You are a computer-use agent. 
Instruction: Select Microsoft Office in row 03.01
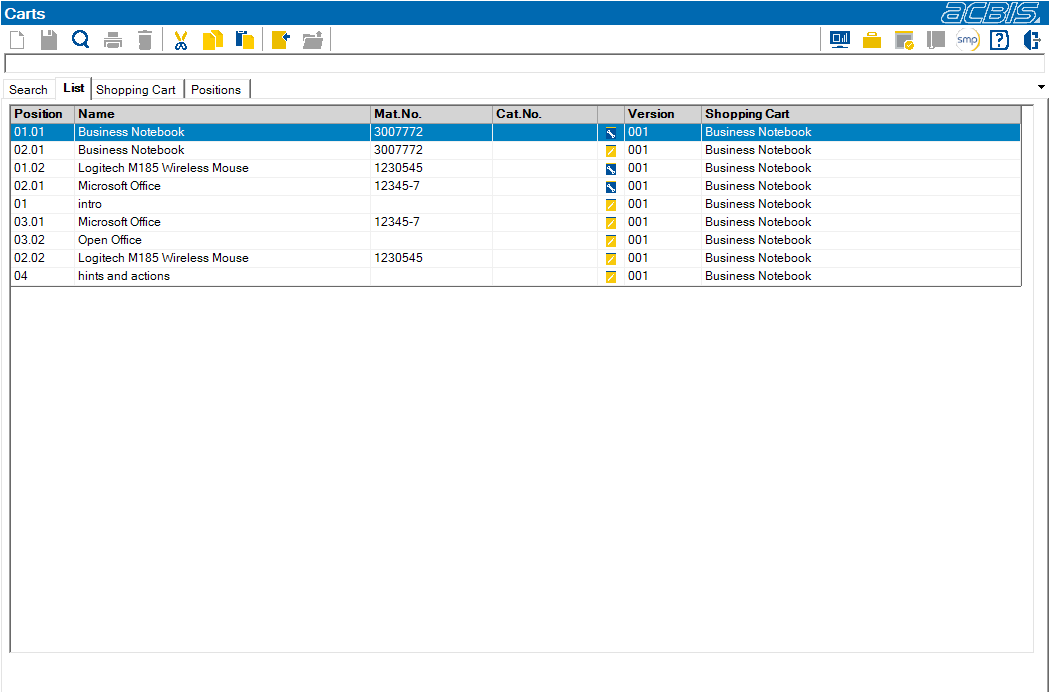[x=119, y=222]
